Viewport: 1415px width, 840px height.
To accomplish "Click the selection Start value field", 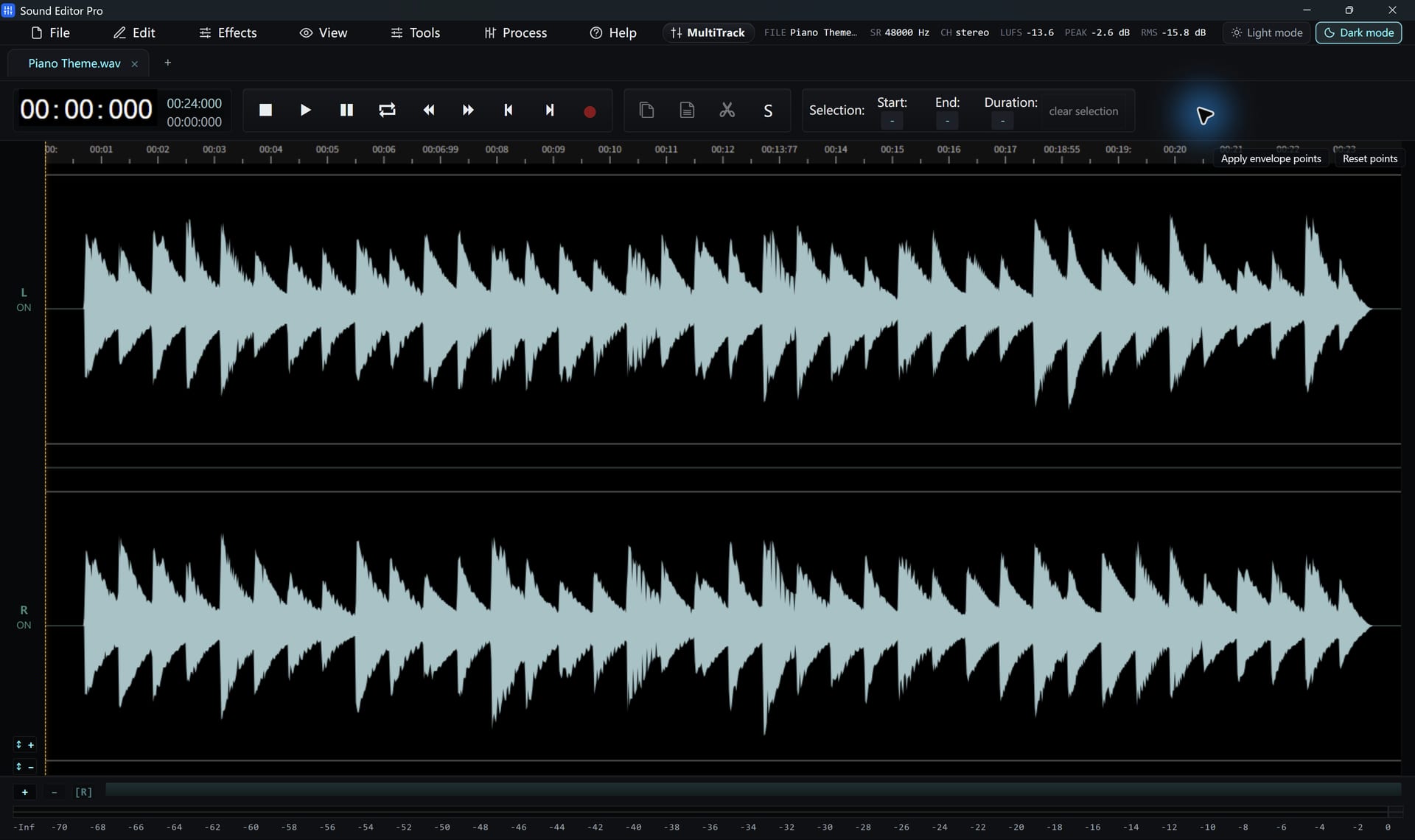I will pyautogui.click(x=892, y=121).
